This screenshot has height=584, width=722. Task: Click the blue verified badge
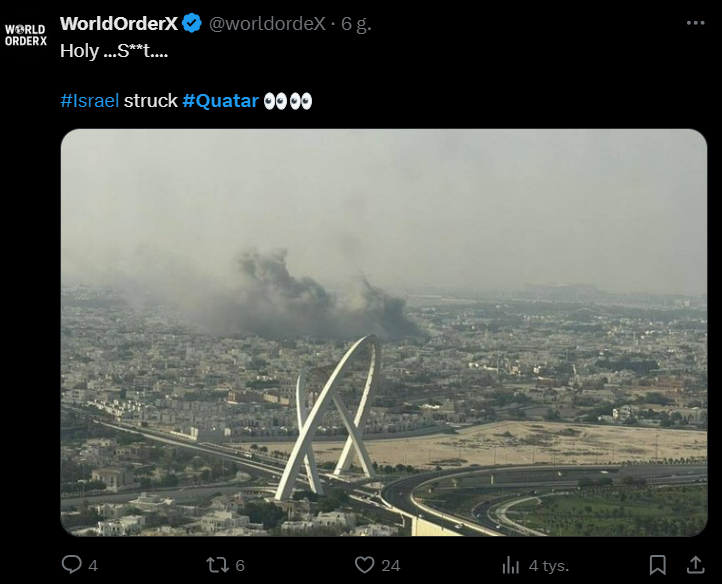[192, 23]
